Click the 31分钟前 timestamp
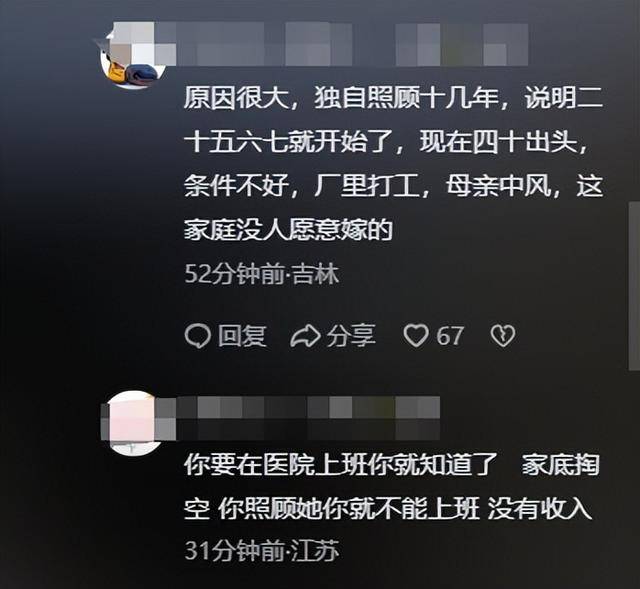The width and height of the screenshot is (640, 589). 233,551
